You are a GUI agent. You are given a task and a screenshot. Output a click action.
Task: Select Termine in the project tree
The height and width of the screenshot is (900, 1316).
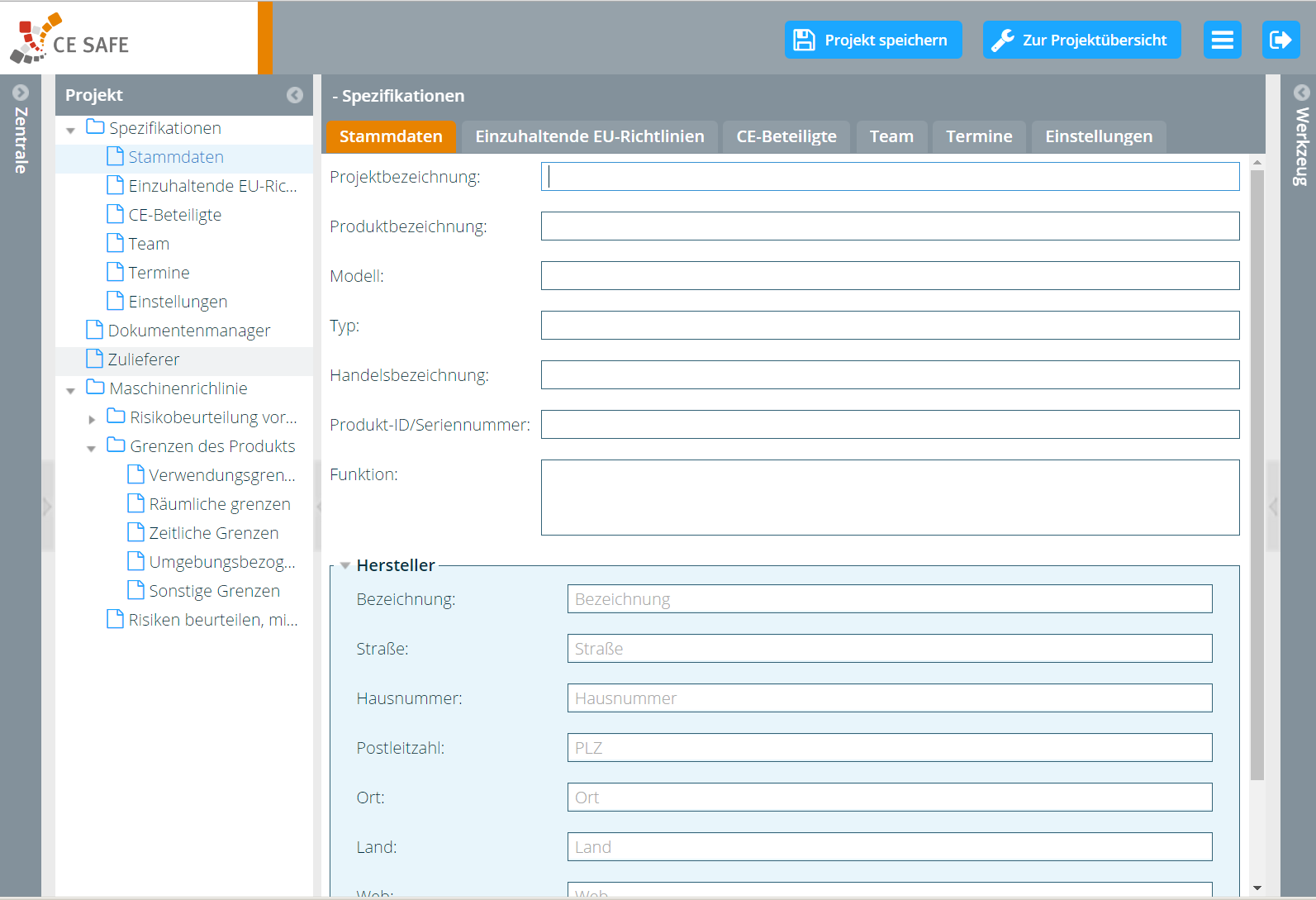pos(159,272)
